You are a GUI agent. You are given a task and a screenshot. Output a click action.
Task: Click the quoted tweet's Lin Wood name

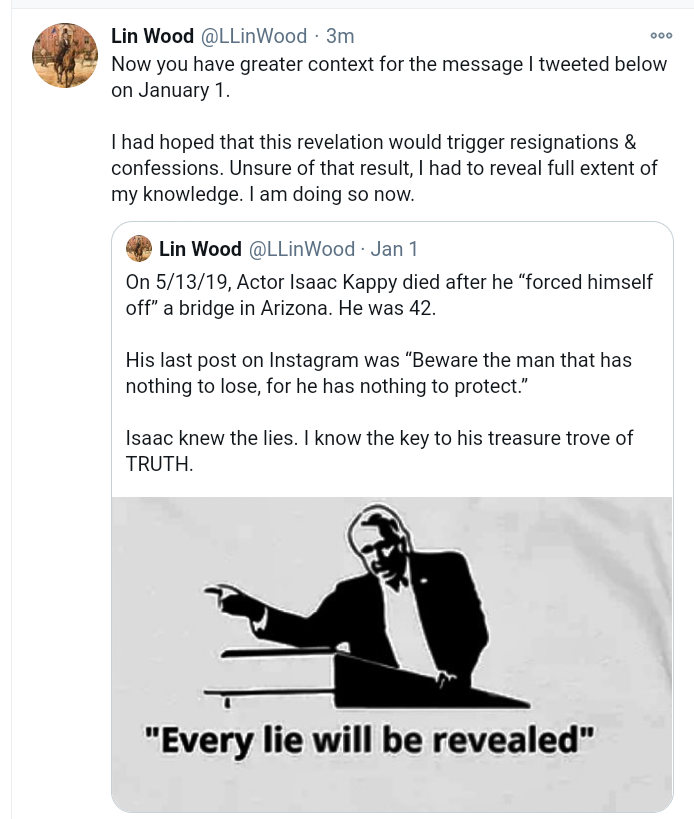pos(200,249)
